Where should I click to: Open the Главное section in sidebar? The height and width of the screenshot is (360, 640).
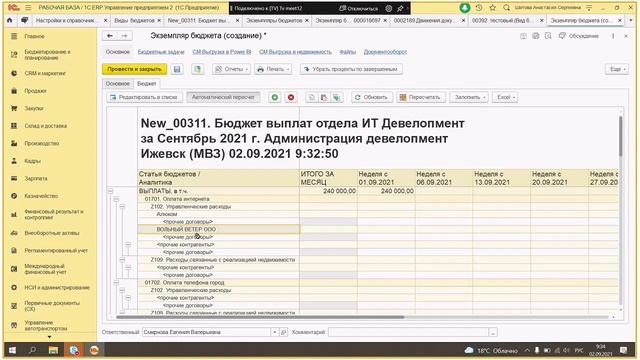point(34,36)
